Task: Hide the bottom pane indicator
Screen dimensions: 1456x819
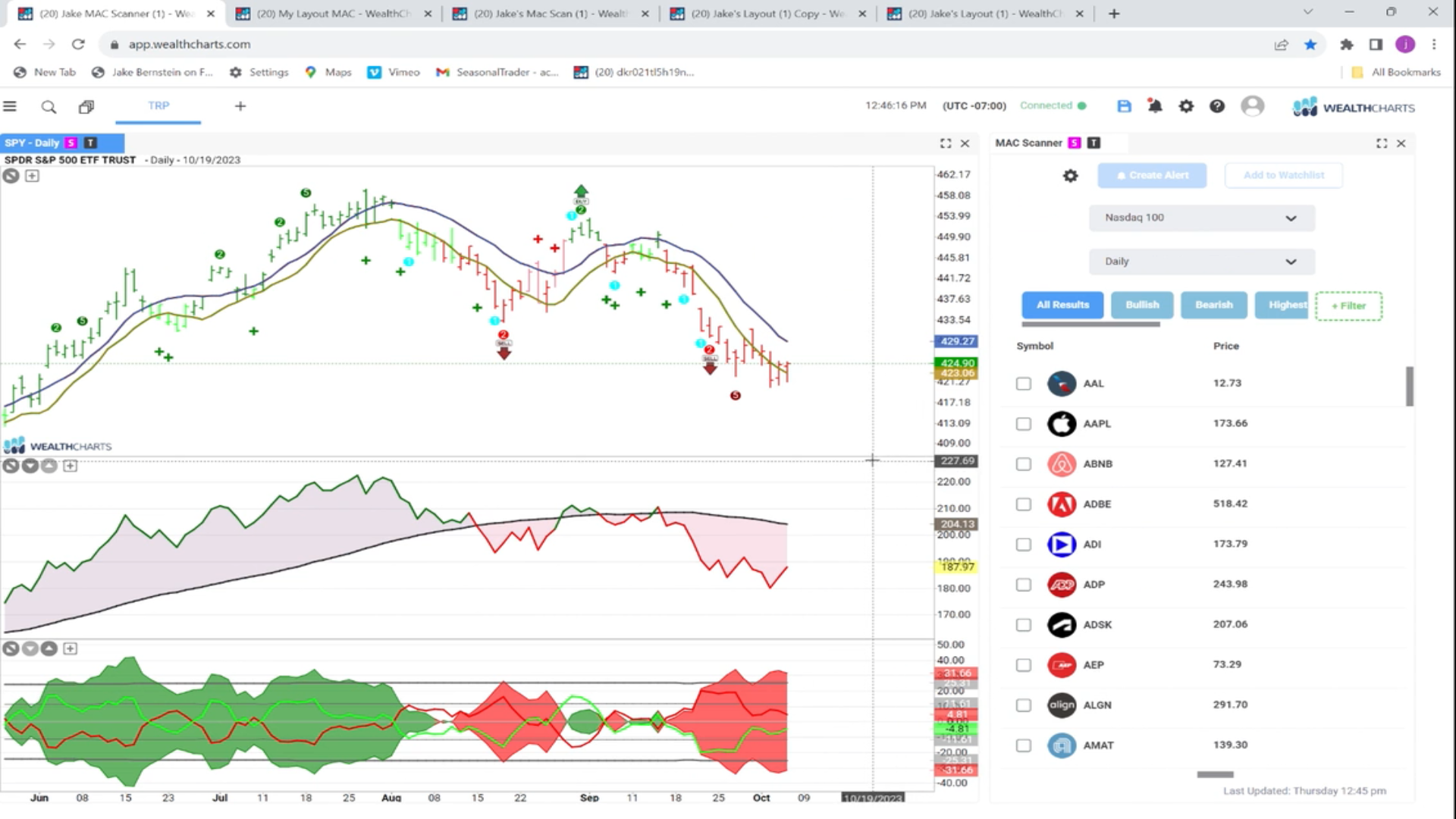Action: (11, 648)
